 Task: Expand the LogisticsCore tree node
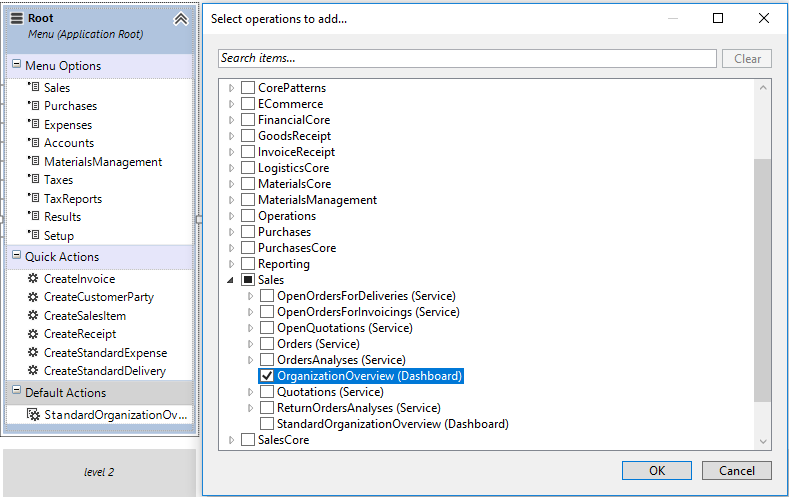tap(231, 168)
